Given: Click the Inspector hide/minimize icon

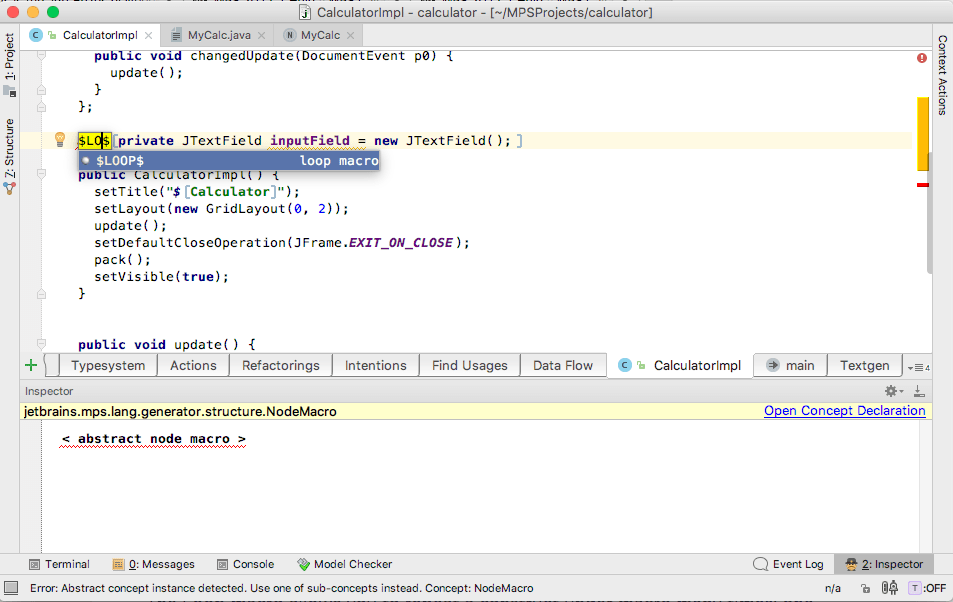Looking at the screenshot, I should pyautogui.click(x=919, y=391).
